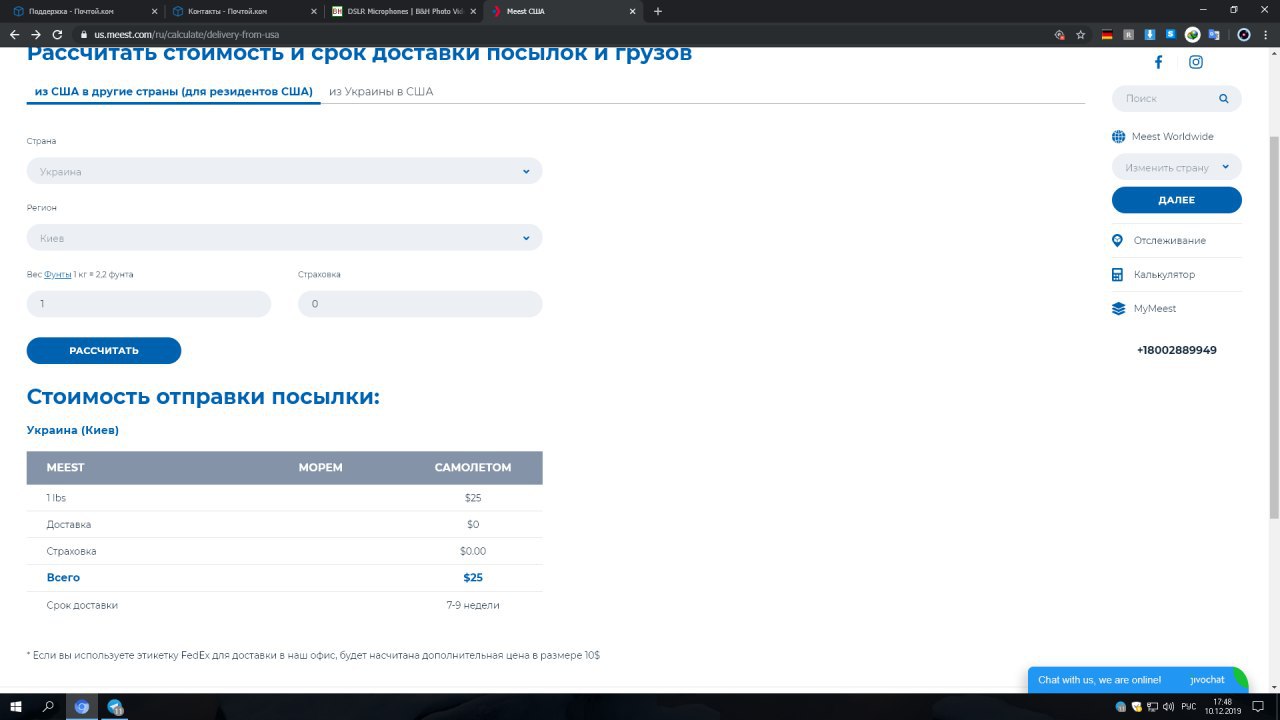Image resolution: width=1280 pixels, height=720 pixels.
Task: Select из США в другие страны tab
Action: point(174,91)
